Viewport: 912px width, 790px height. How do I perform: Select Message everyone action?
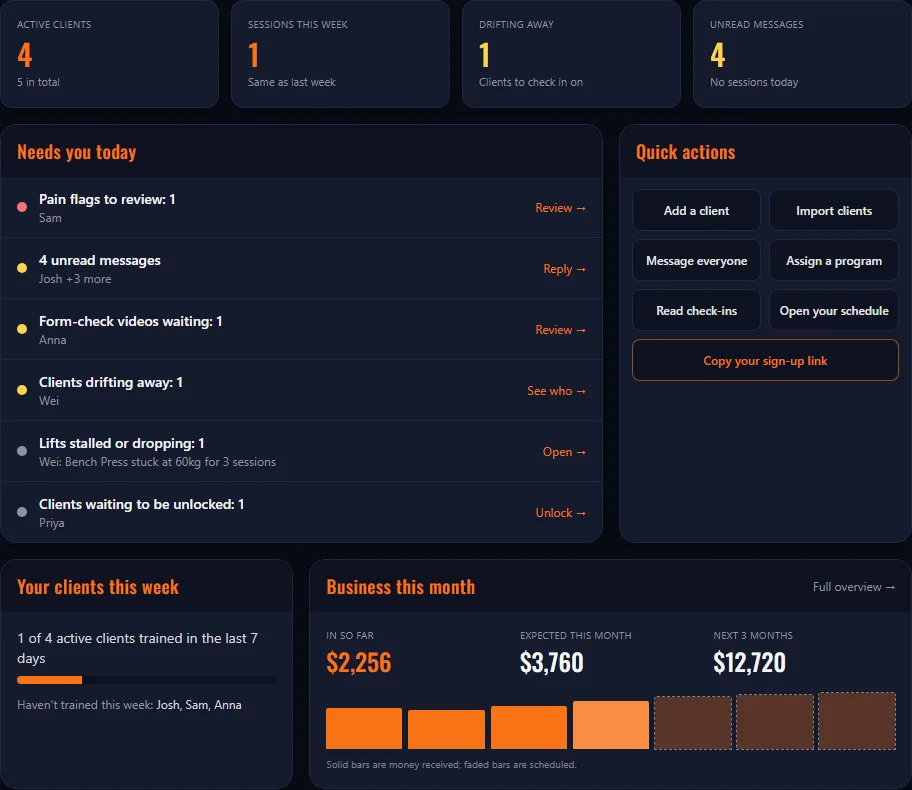[x=696, y=261]
